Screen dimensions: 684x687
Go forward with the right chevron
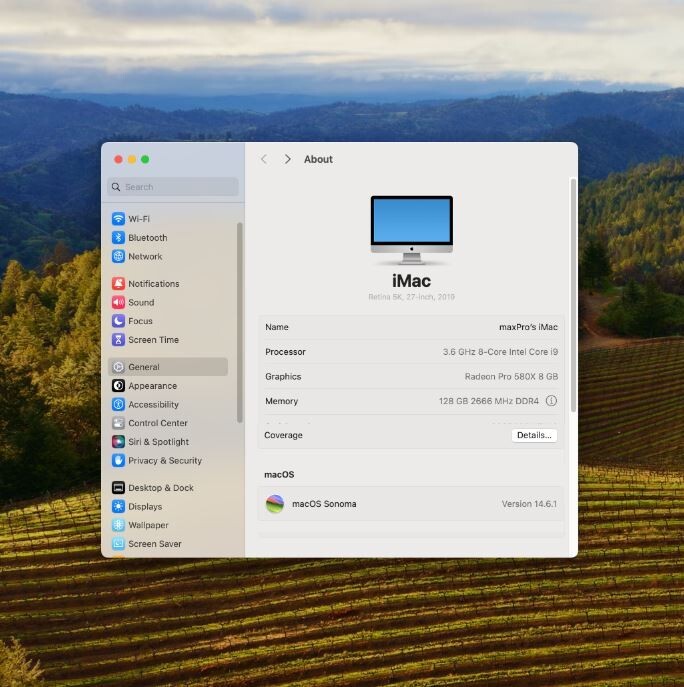click(x=287, y=159)
